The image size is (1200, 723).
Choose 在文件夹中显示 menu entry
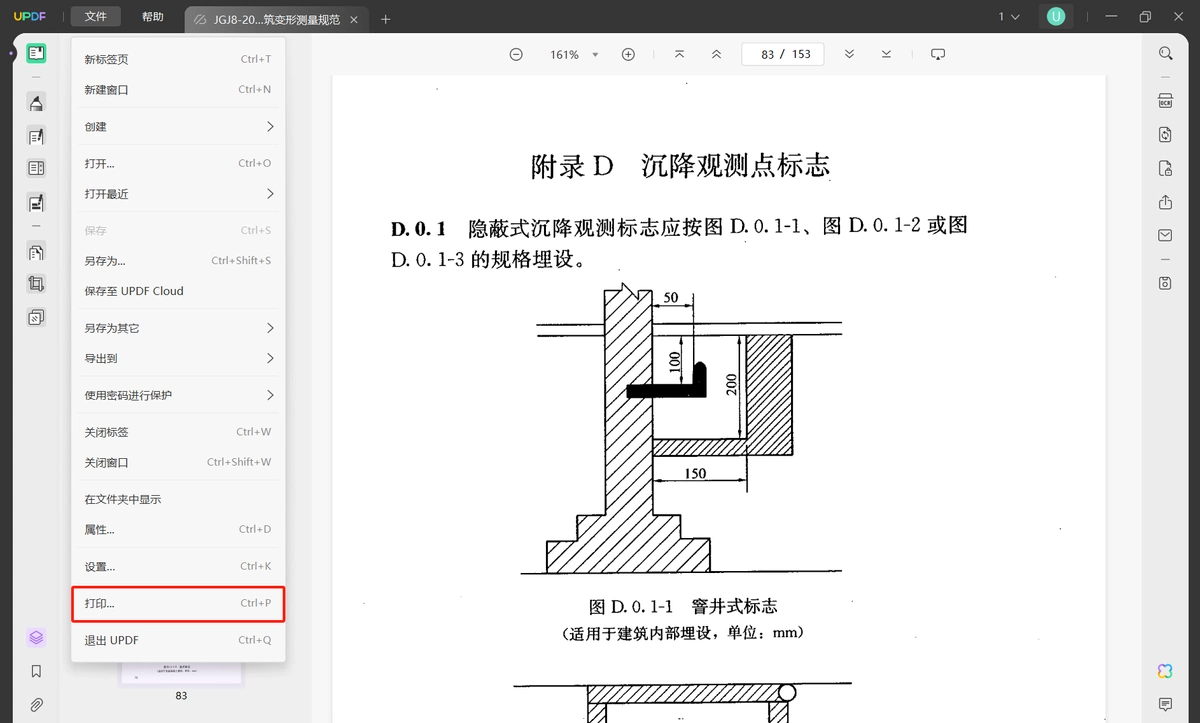(179, 499)
